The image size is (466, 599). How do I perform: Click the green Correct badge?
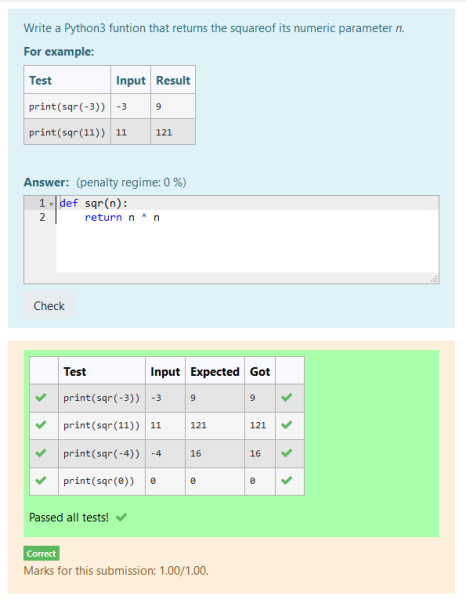click(41, 553)
